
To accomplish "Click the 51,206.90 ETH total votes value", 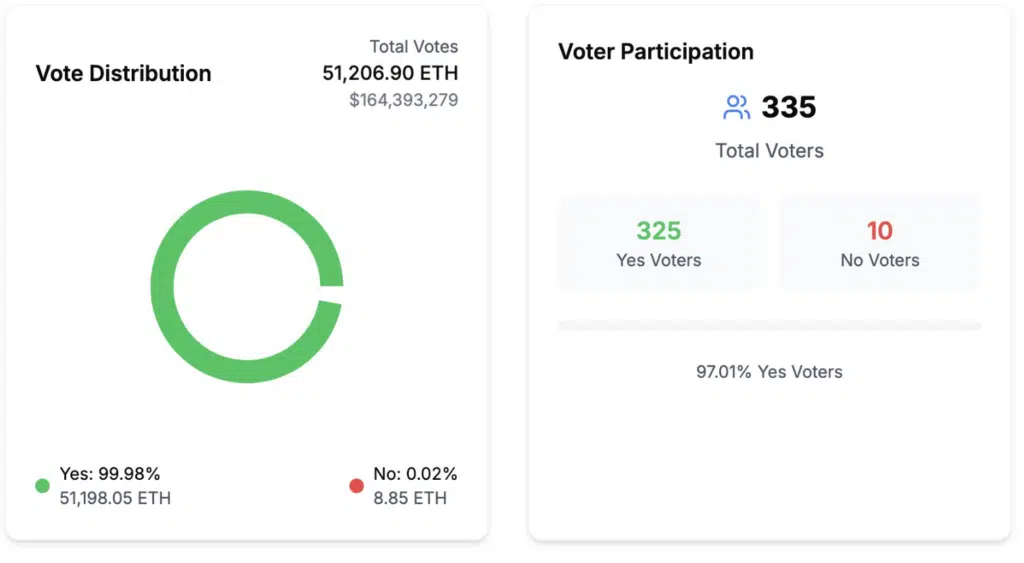I will 390,73.
